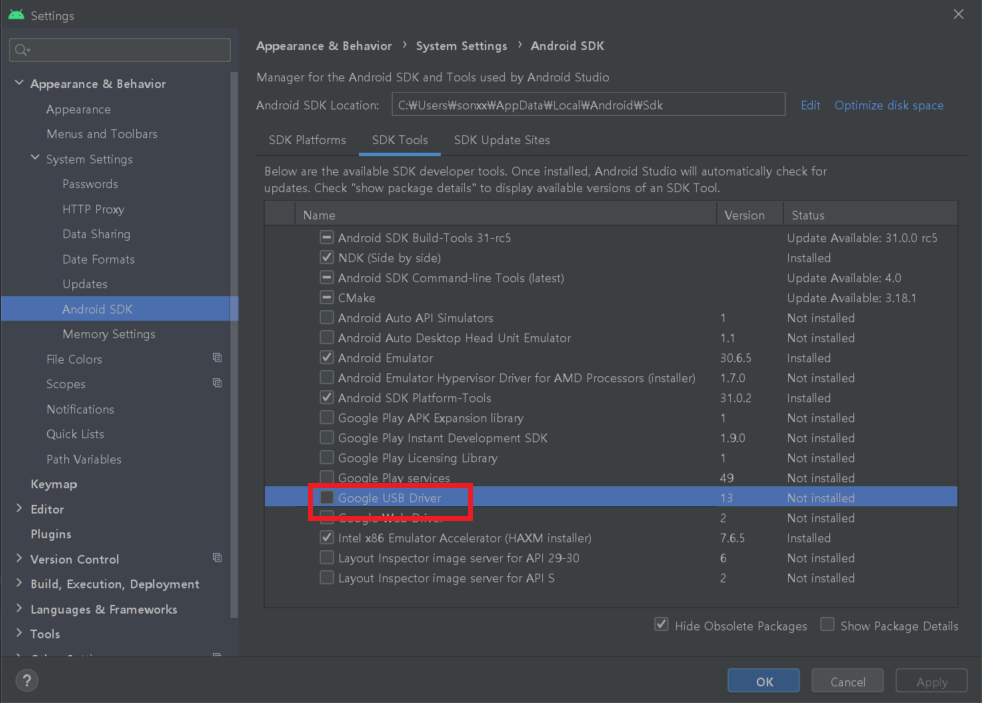Click project-level icon beside Scopes
982x703 pixels.
[217, 382]
